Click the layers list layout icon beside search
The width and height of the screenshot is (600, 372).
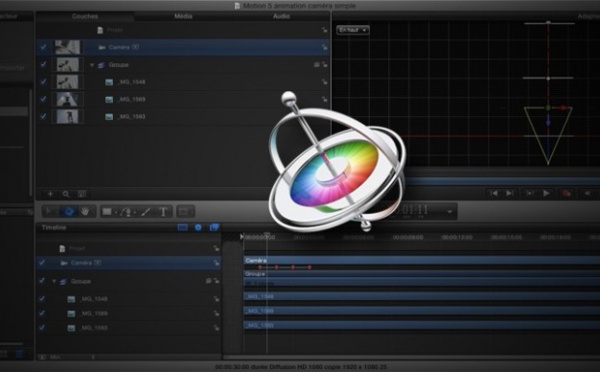(82, 194)
